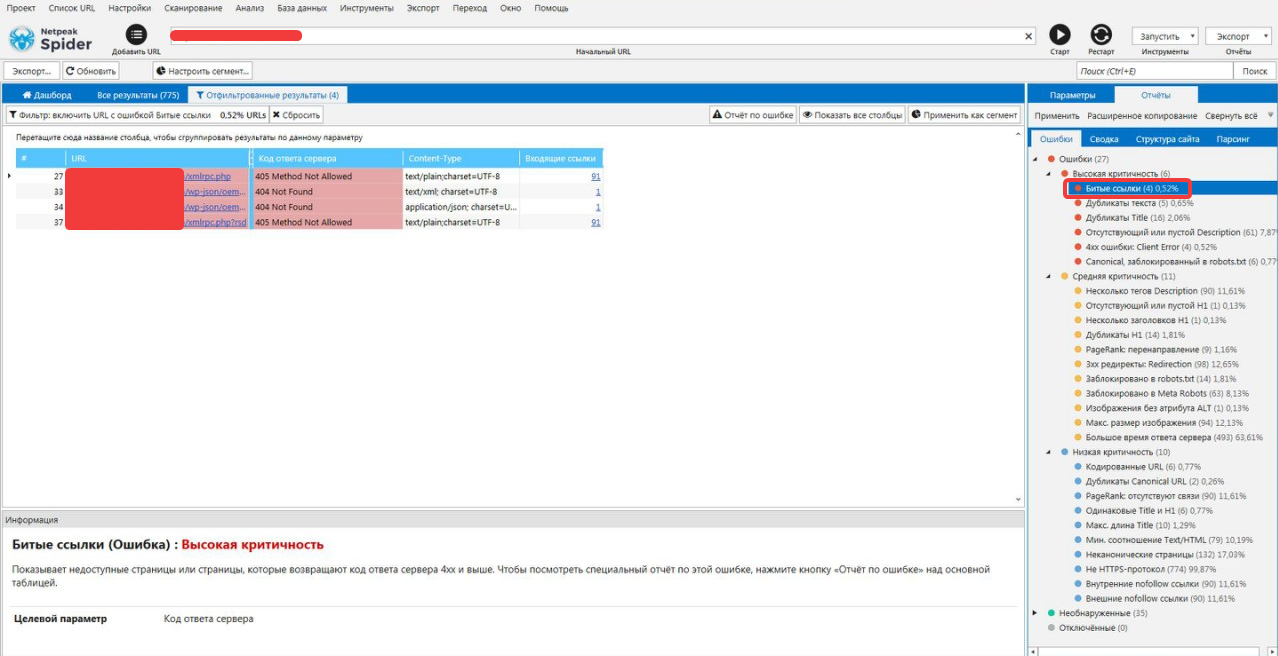Collapse the Высокая критичность (6) node
The height and width of the screenshot is (656, 1278).
pos(1049,174)
